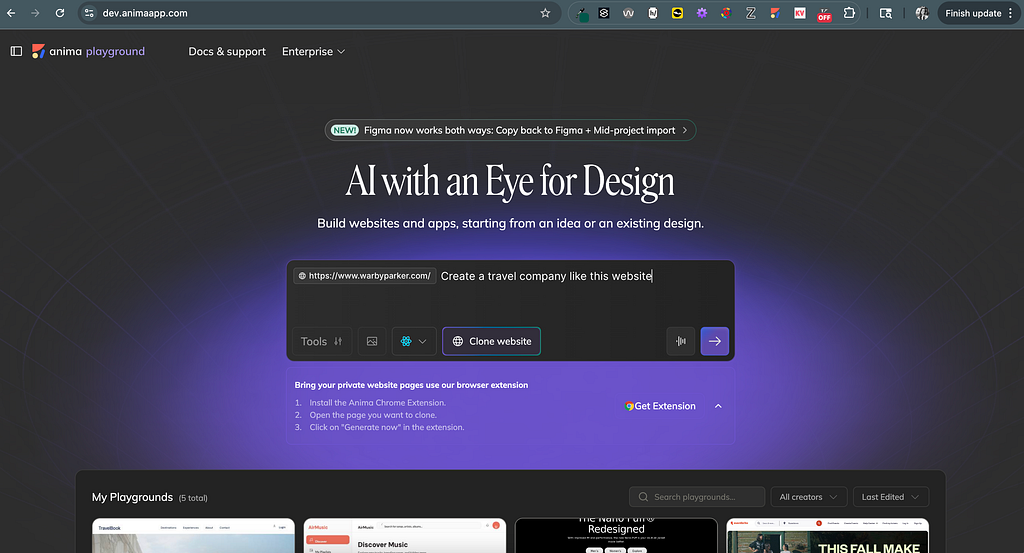Bookmark this page with the star icon
Viewport: 1024px width, 553px height.
pyautogui.click(x=545, y=13)
